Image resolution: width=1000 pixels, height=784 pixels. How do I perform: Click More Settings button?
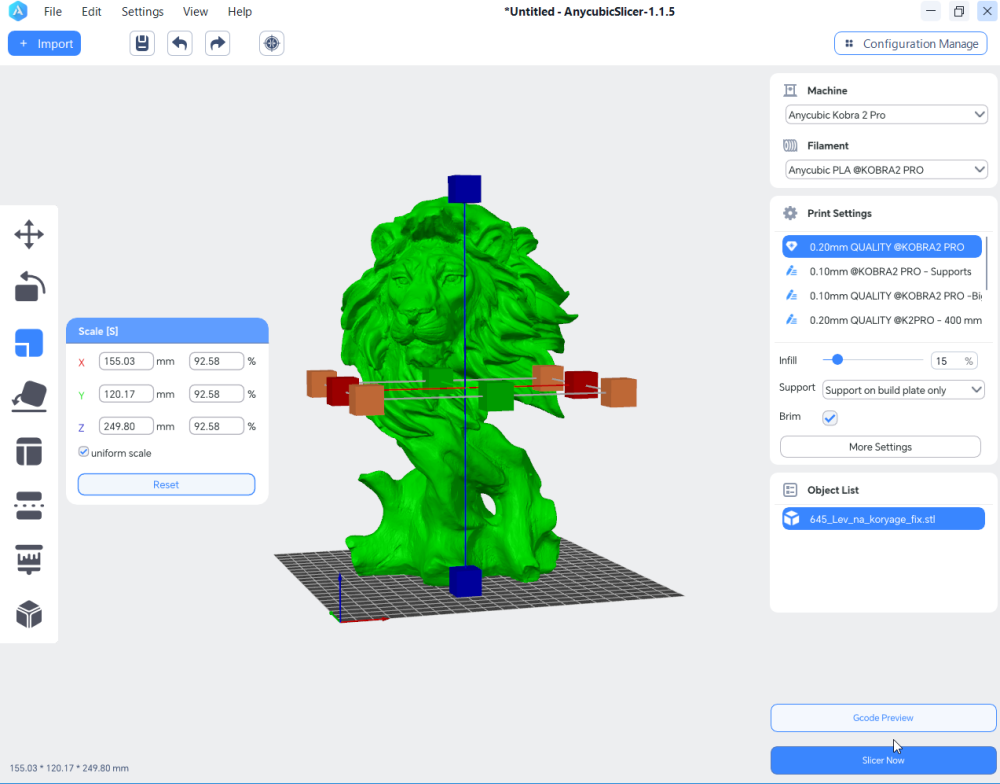880,447
